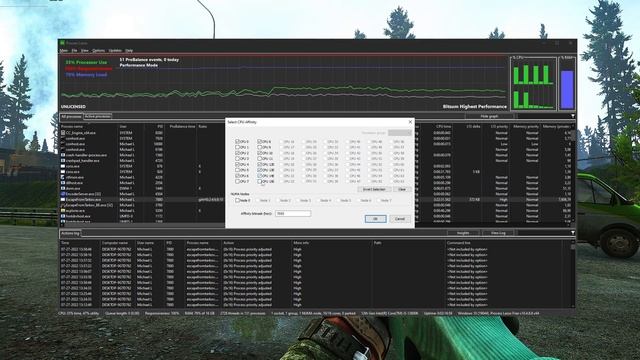
Task: Click the Clear button in affinity dialog
Action: point(402,189)
